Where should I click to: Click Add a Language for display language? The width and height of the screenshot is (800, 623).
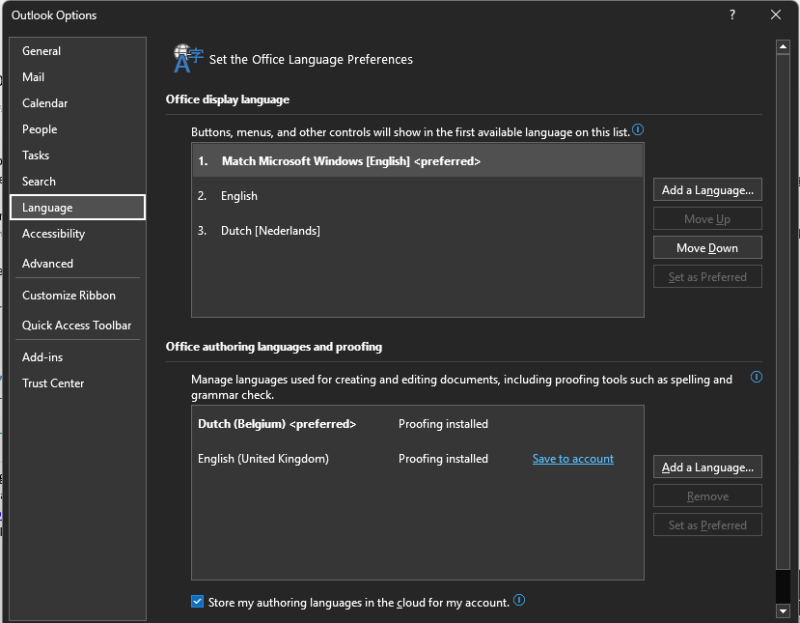point(707,190)
